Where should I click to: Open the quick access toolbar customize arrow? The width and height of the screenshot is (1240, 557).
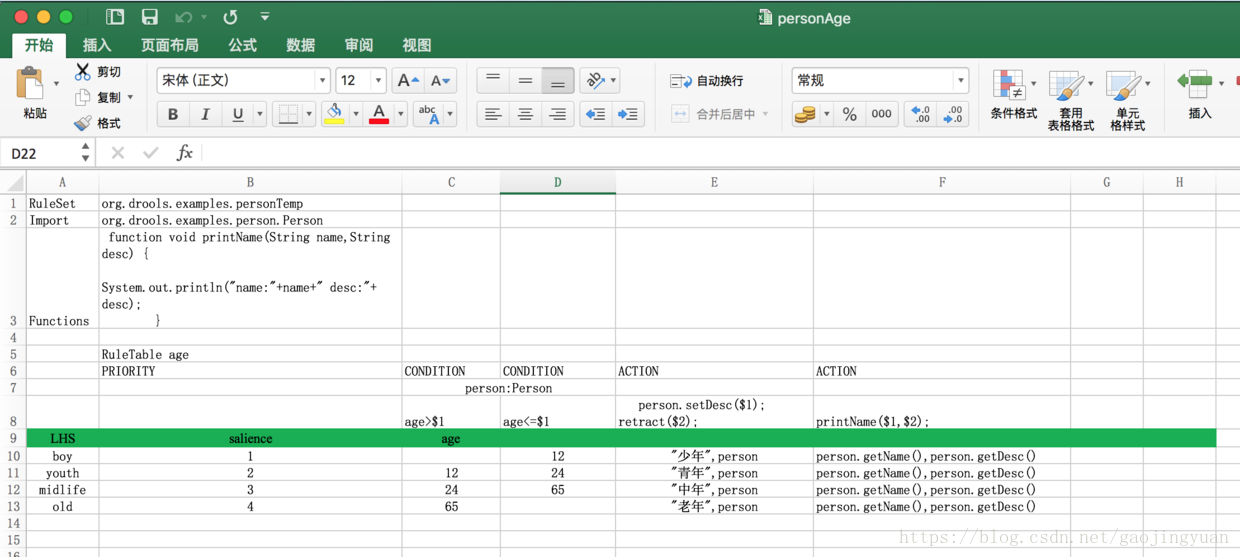click(x=265, y=17)
